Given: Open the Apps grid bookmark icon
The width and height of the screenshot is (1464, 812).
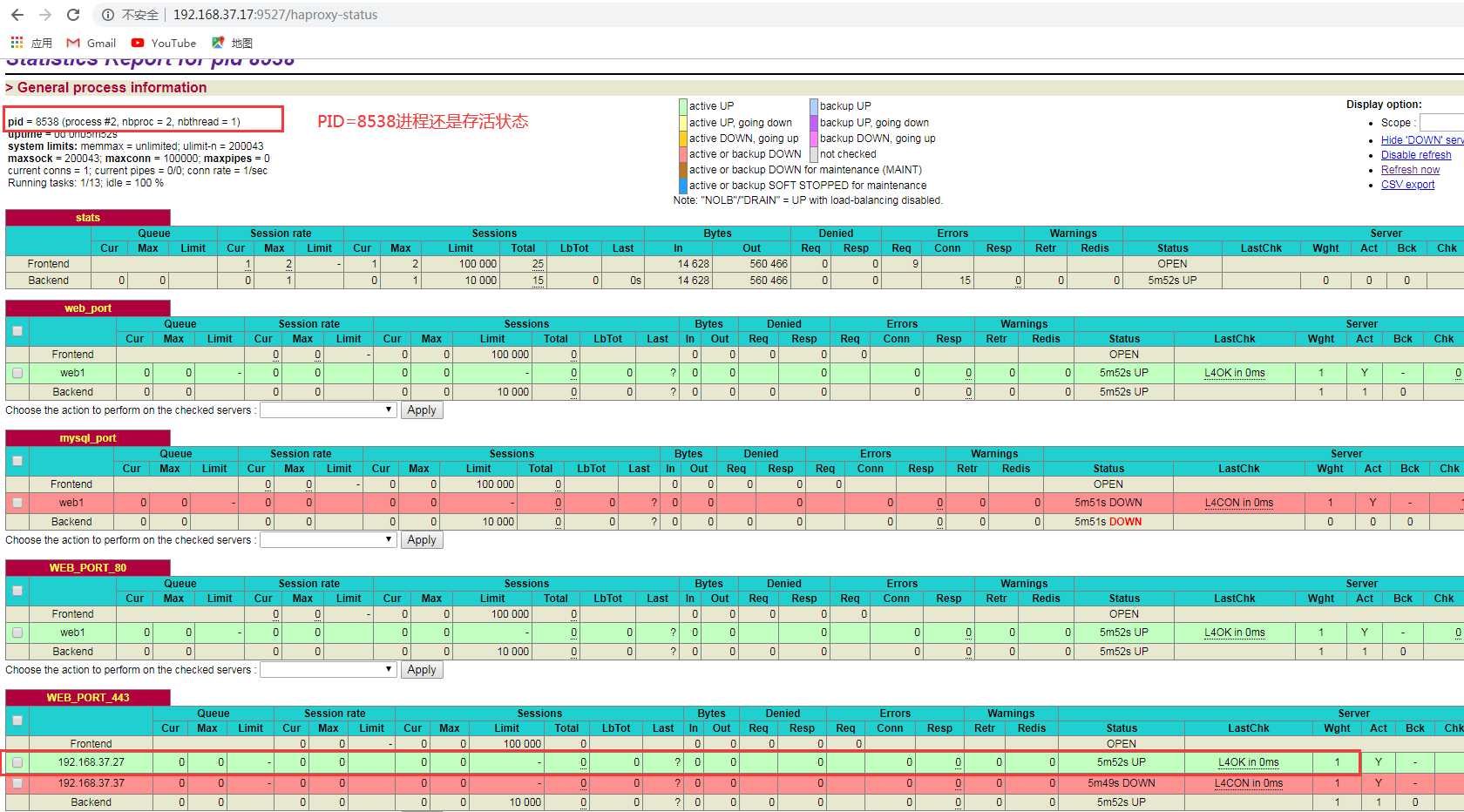Looking at the screenshot, I should [17, 42].
